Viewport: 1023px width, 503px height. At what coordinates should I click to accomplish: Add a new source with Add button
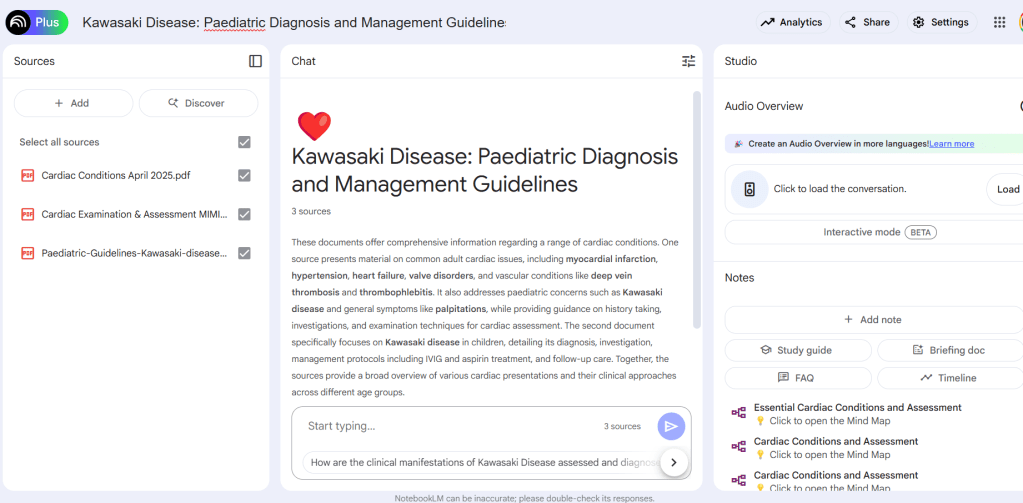tap(73, 103)
